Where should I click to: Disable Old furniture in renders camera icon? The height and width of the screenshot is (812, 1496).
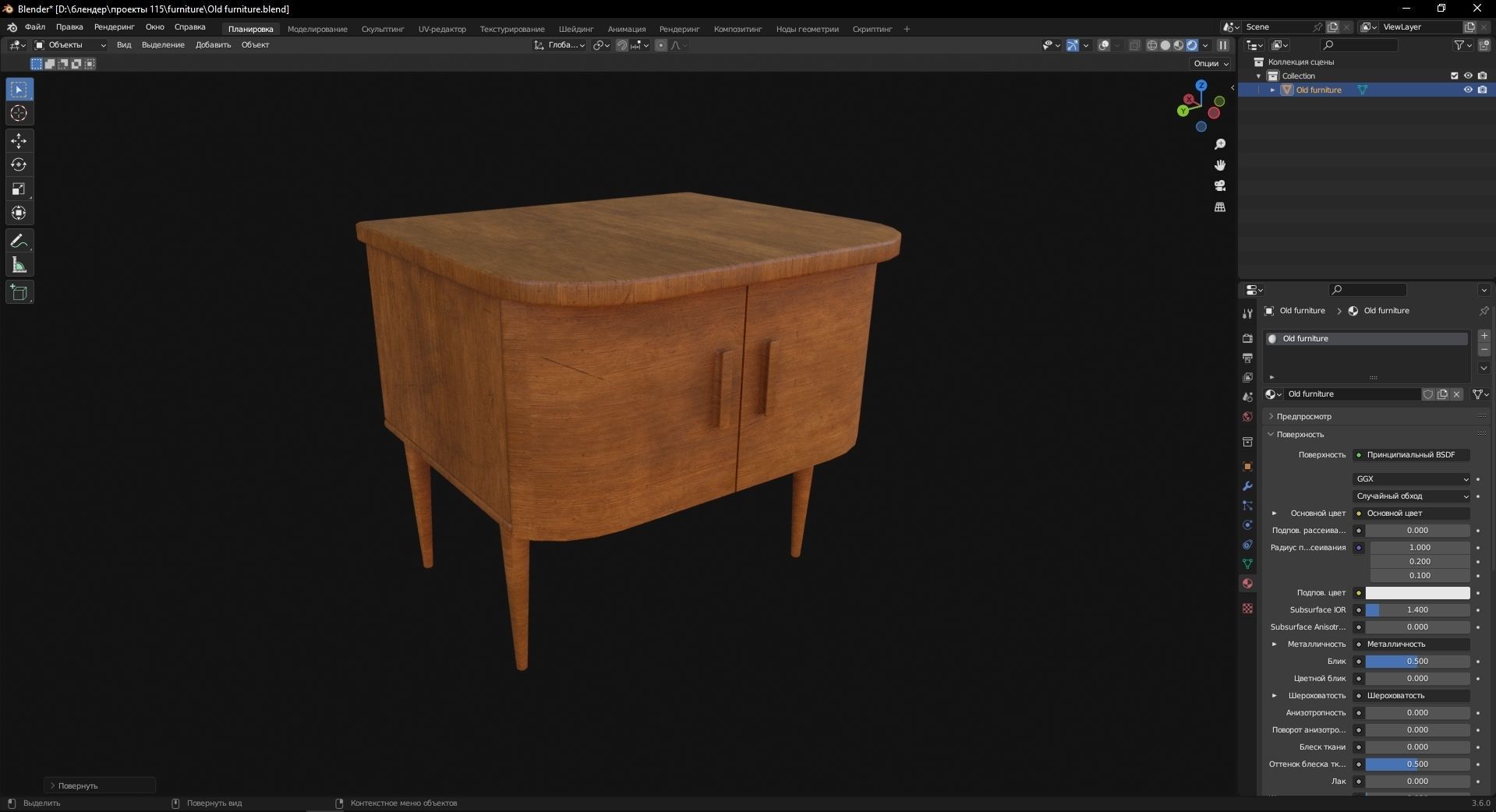[x=1482, y=90]
